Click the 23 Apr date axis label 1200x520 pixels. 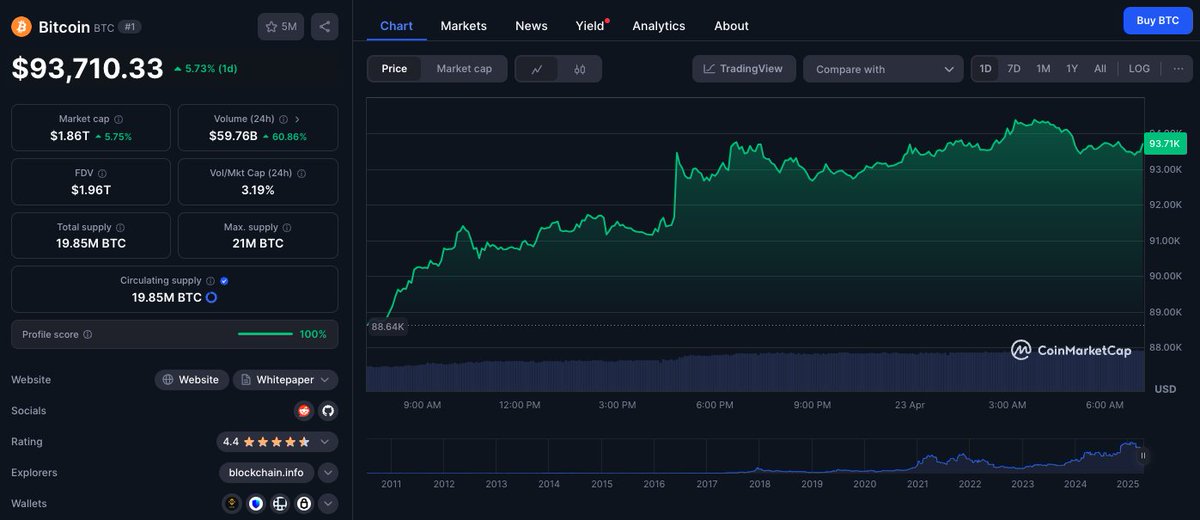(x=909, y=405)
